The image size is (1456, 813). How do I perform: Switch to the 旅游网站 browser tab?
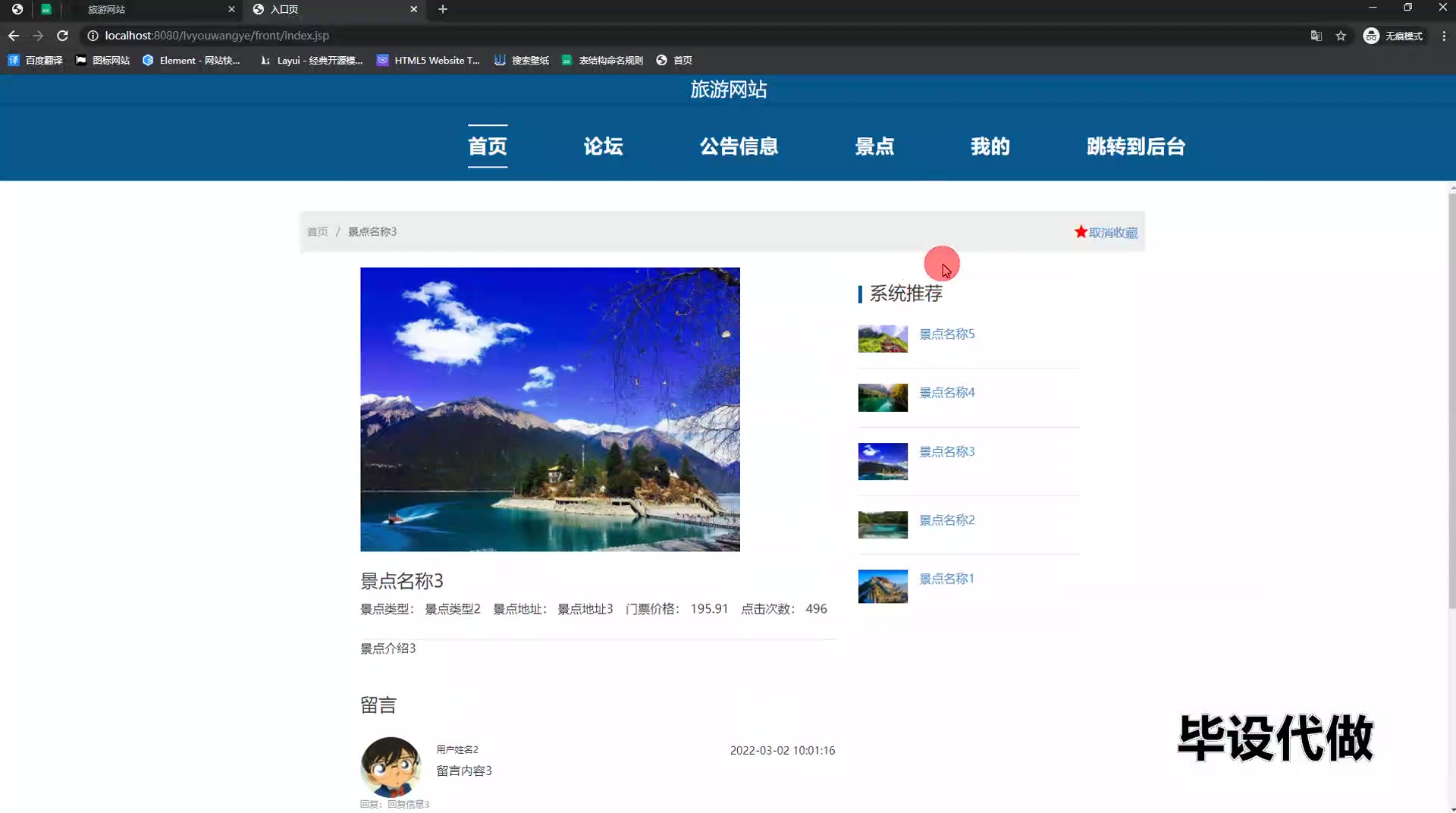click(152, 9)
